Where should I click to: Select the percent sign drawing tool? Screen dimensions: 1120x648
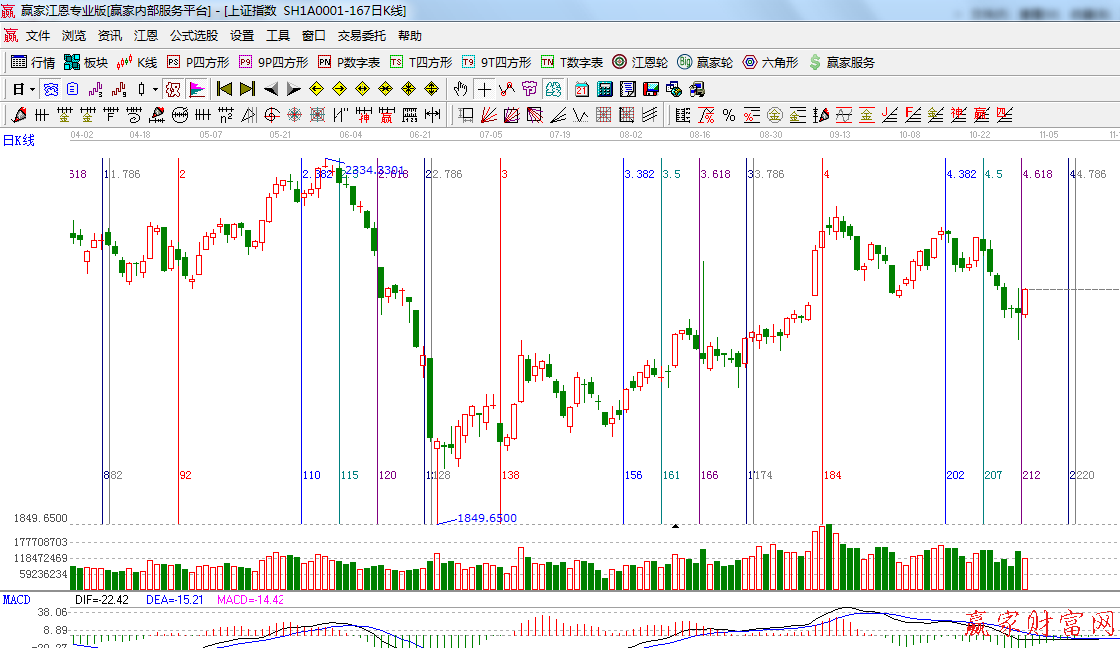(729, 115)
